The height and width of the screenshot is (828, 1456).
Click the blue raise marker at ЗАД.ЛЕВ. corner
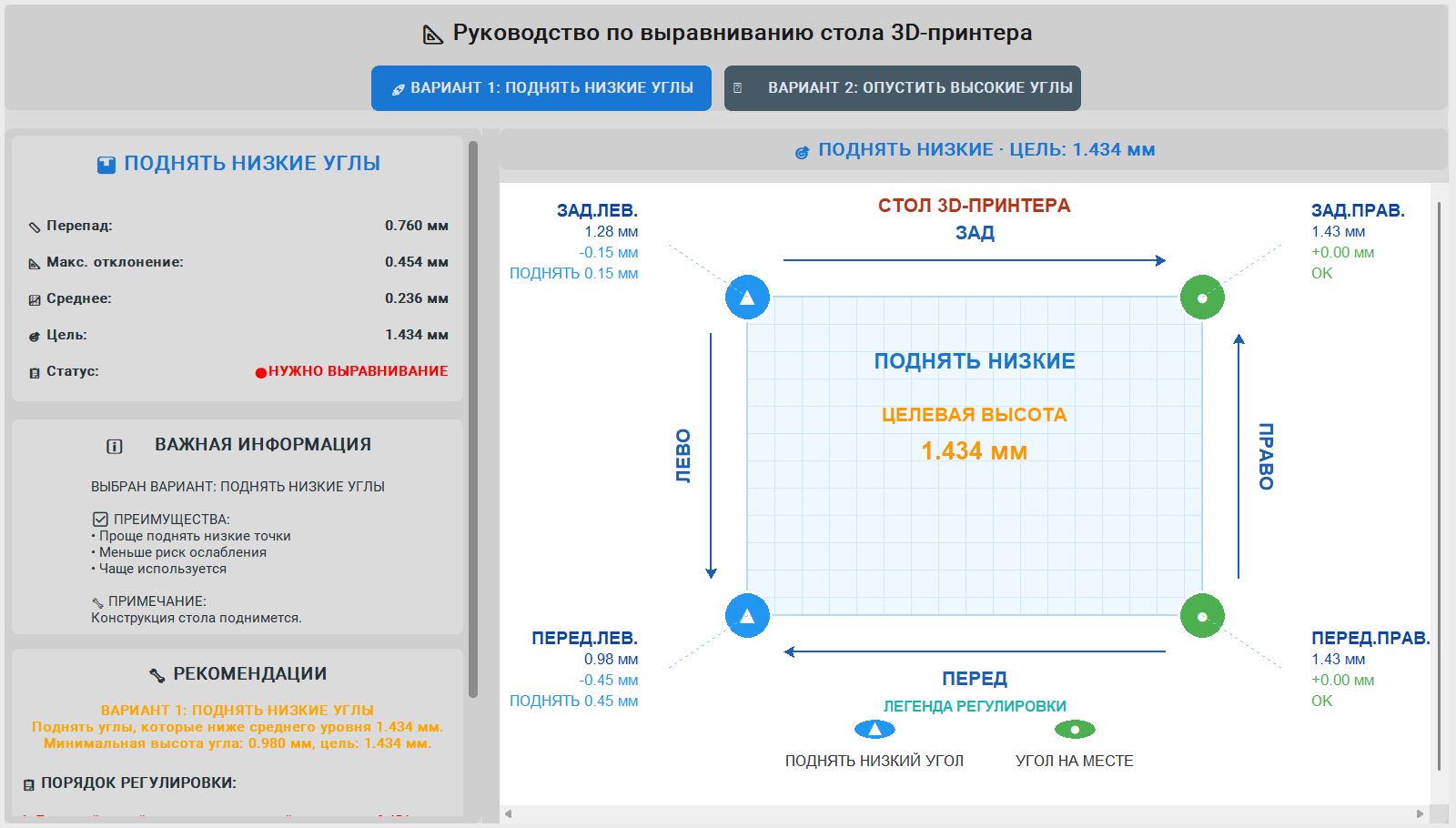(x=747, y=296)
